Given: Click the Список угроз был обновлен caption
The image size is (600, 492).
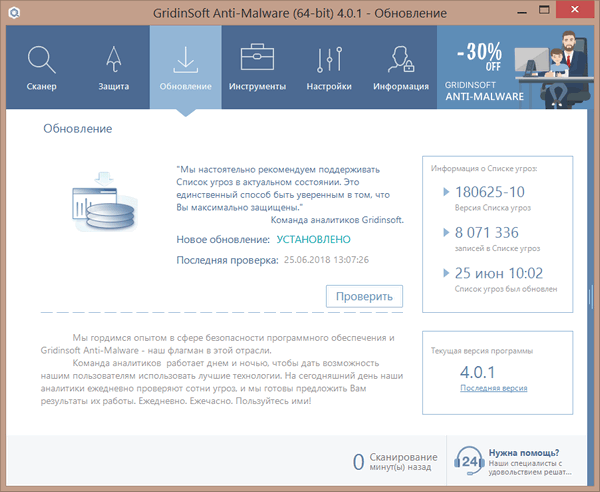Looking at the screenshot, I should (506, 289).
